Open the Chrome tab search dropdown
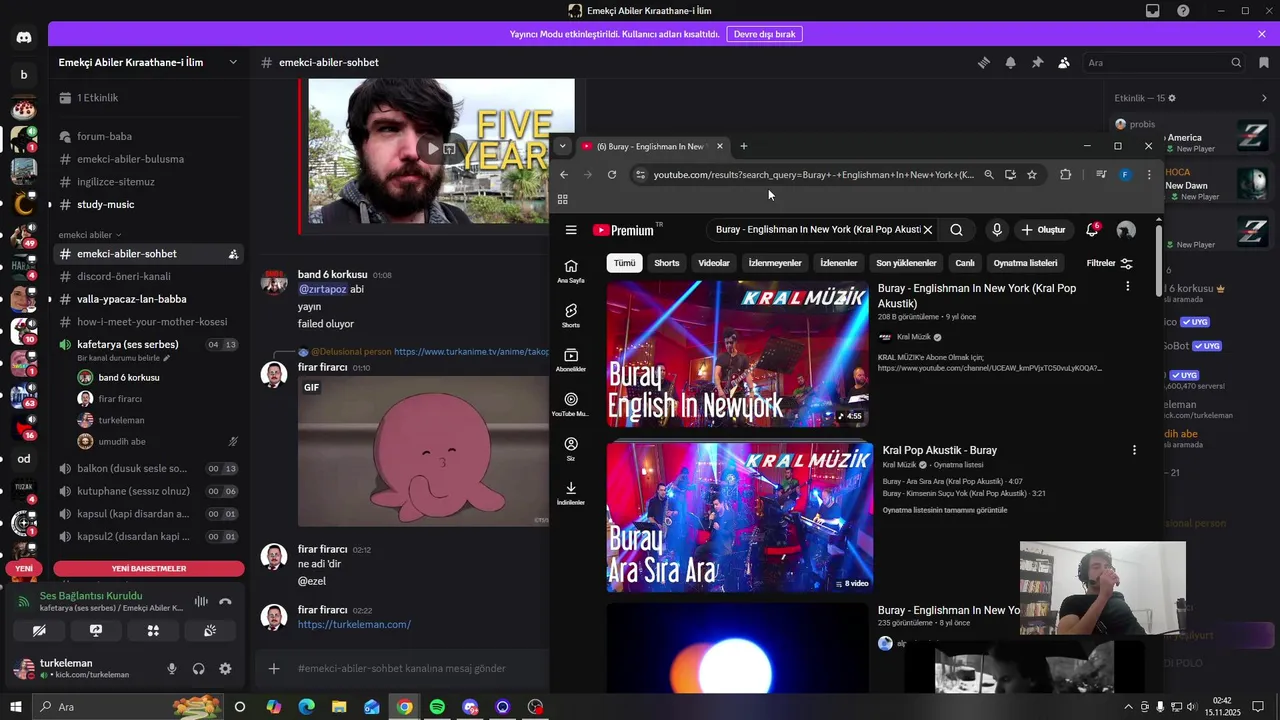1280x720 pixels. click(562, 146)
